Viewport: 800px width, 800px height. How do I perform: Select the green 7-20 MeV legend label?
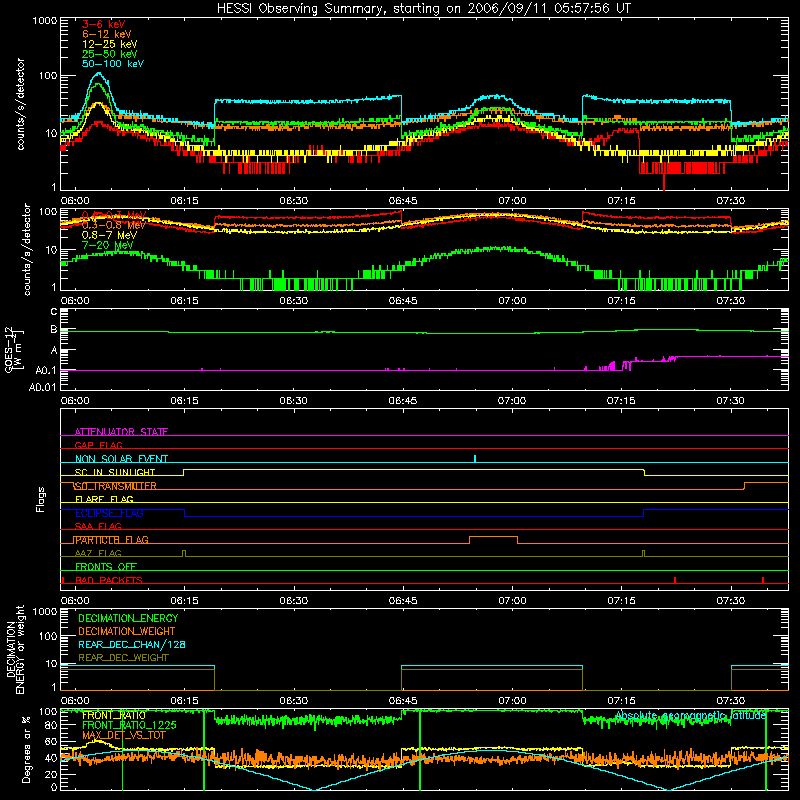click(x=108, y=245)
